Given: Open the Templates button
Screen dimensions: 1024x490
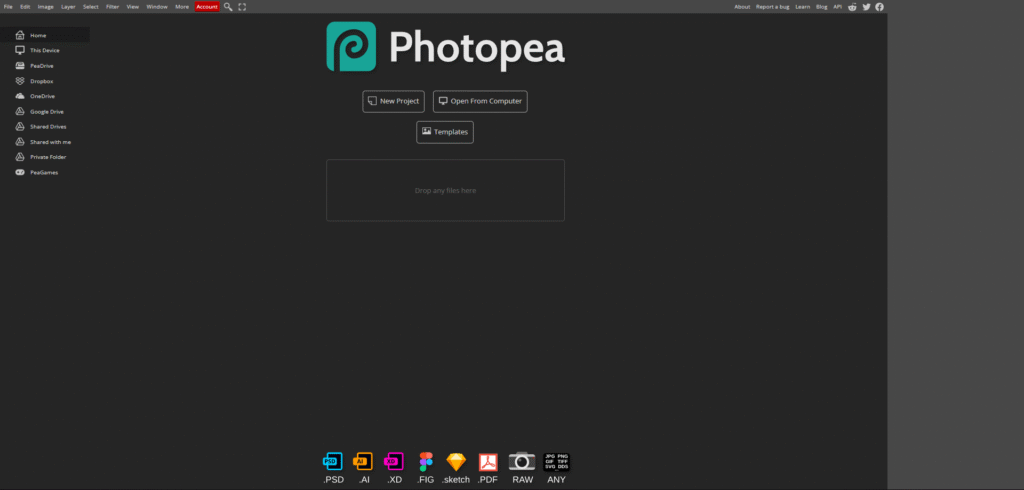Looking at the screenshot, I should pos(445,131).
